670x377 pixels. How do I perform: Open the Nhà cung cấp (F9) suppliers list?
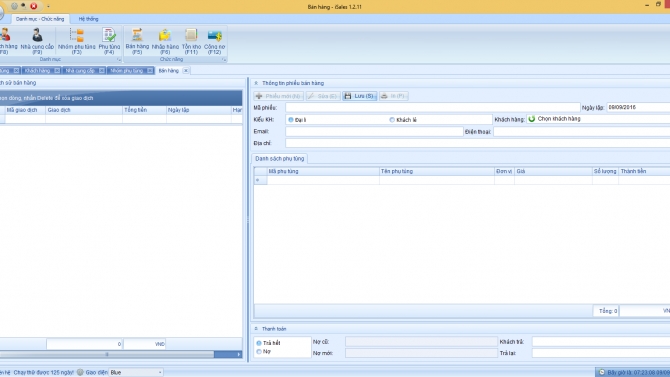pos(37,41)
